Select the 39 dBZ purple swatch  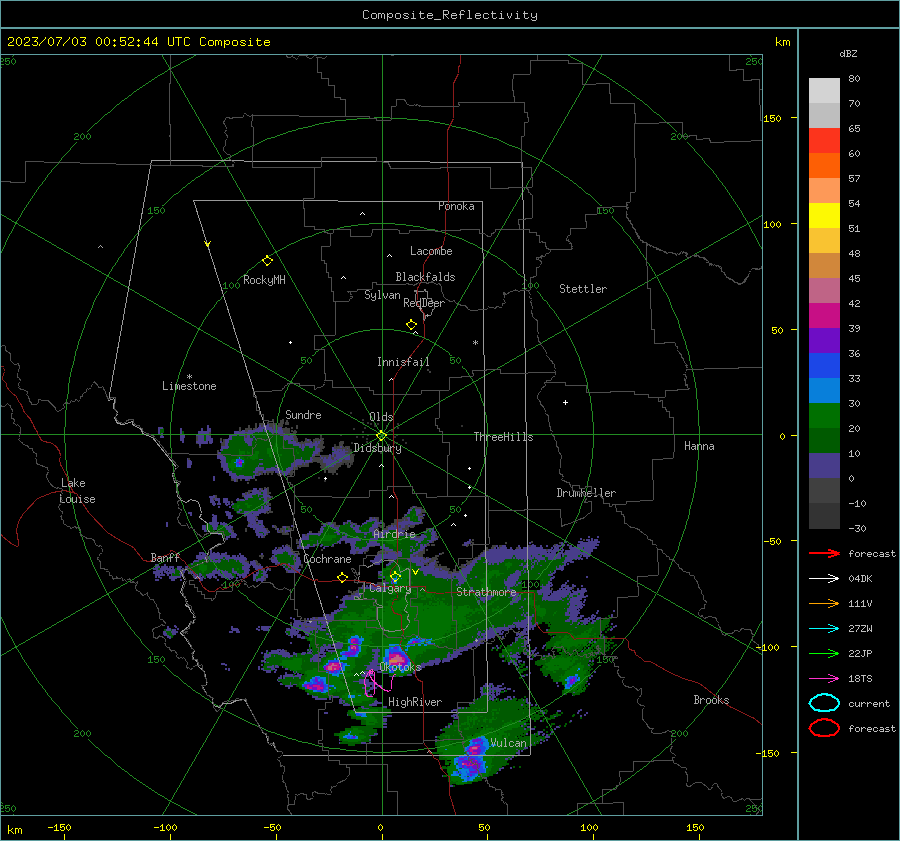pos(824,341)
